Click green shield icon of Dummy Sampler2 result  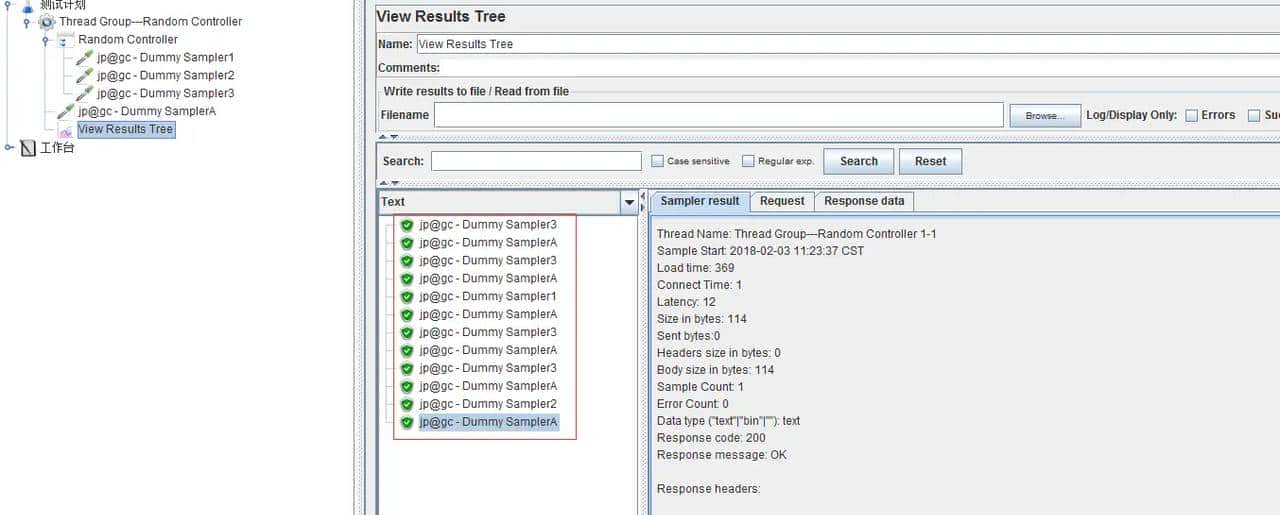coord(407,405)
